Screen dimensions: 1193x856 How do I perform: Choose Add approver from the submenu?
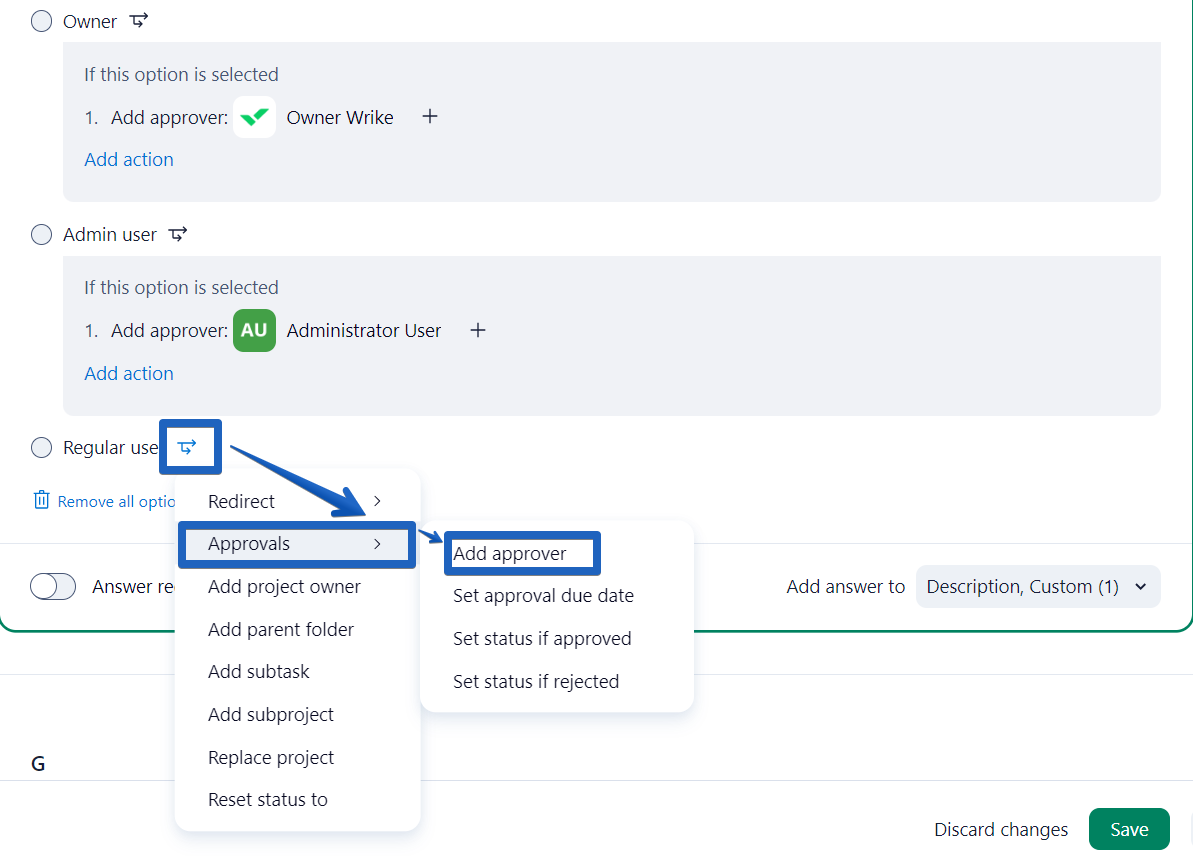coord(510,554)
